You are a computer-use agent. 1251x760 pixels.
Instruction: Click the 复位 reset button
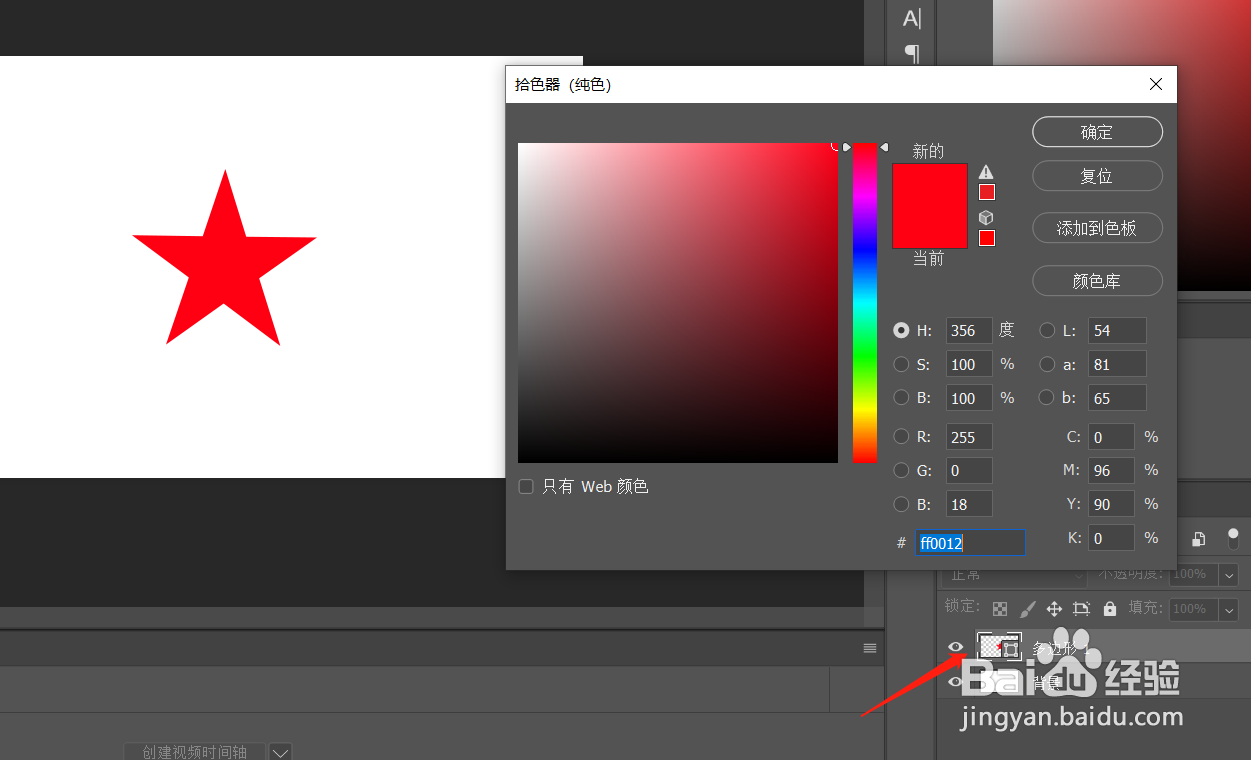1097,176
